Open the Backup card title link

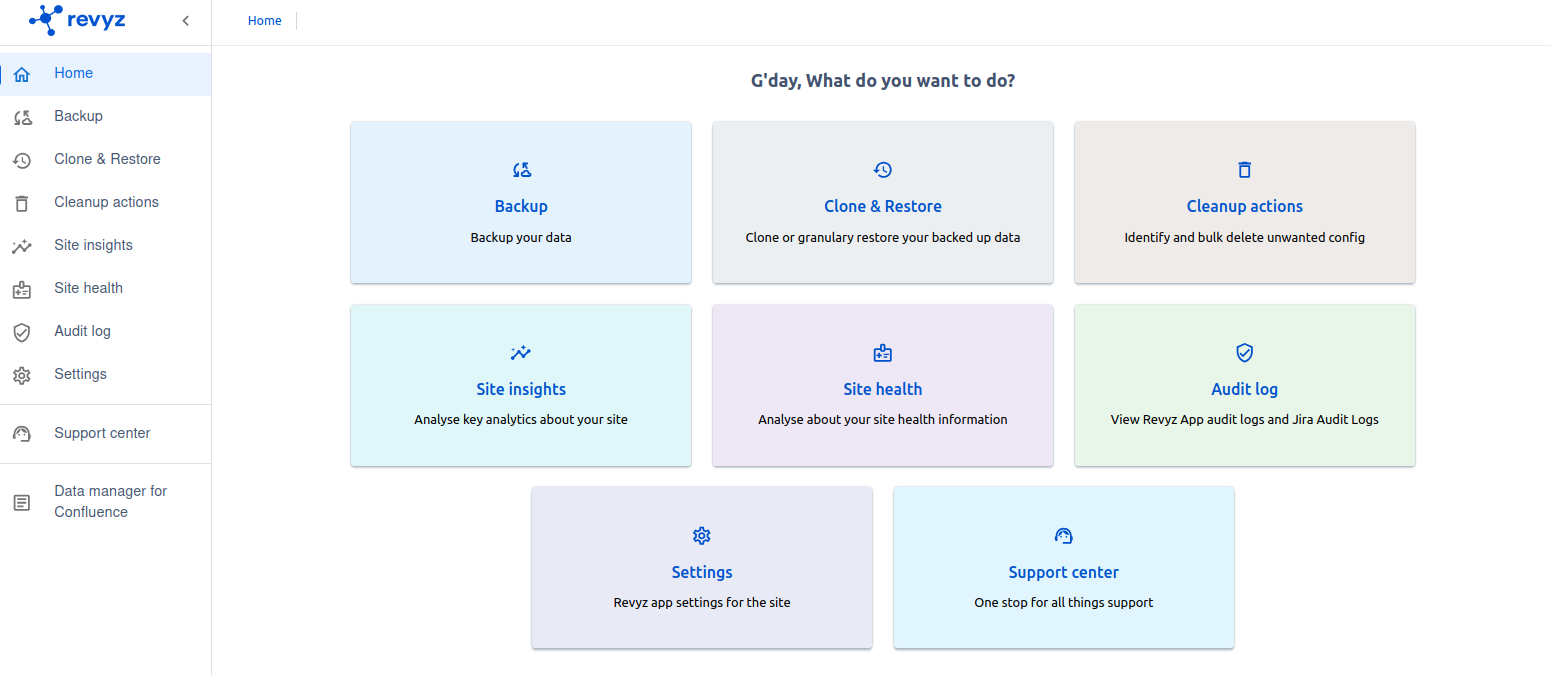(x=521, y=207)
